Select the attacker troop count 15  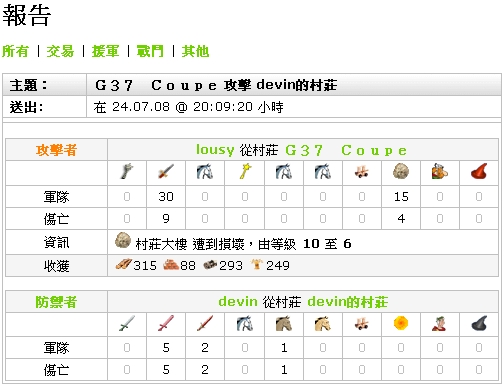401,197
